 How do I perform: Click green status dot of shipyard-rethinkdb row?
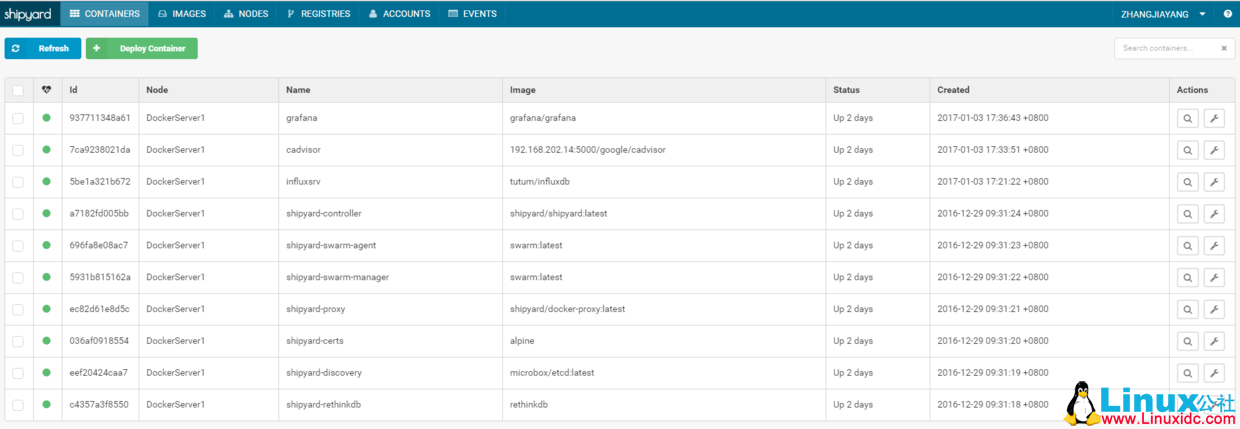(x=46, y=405)
